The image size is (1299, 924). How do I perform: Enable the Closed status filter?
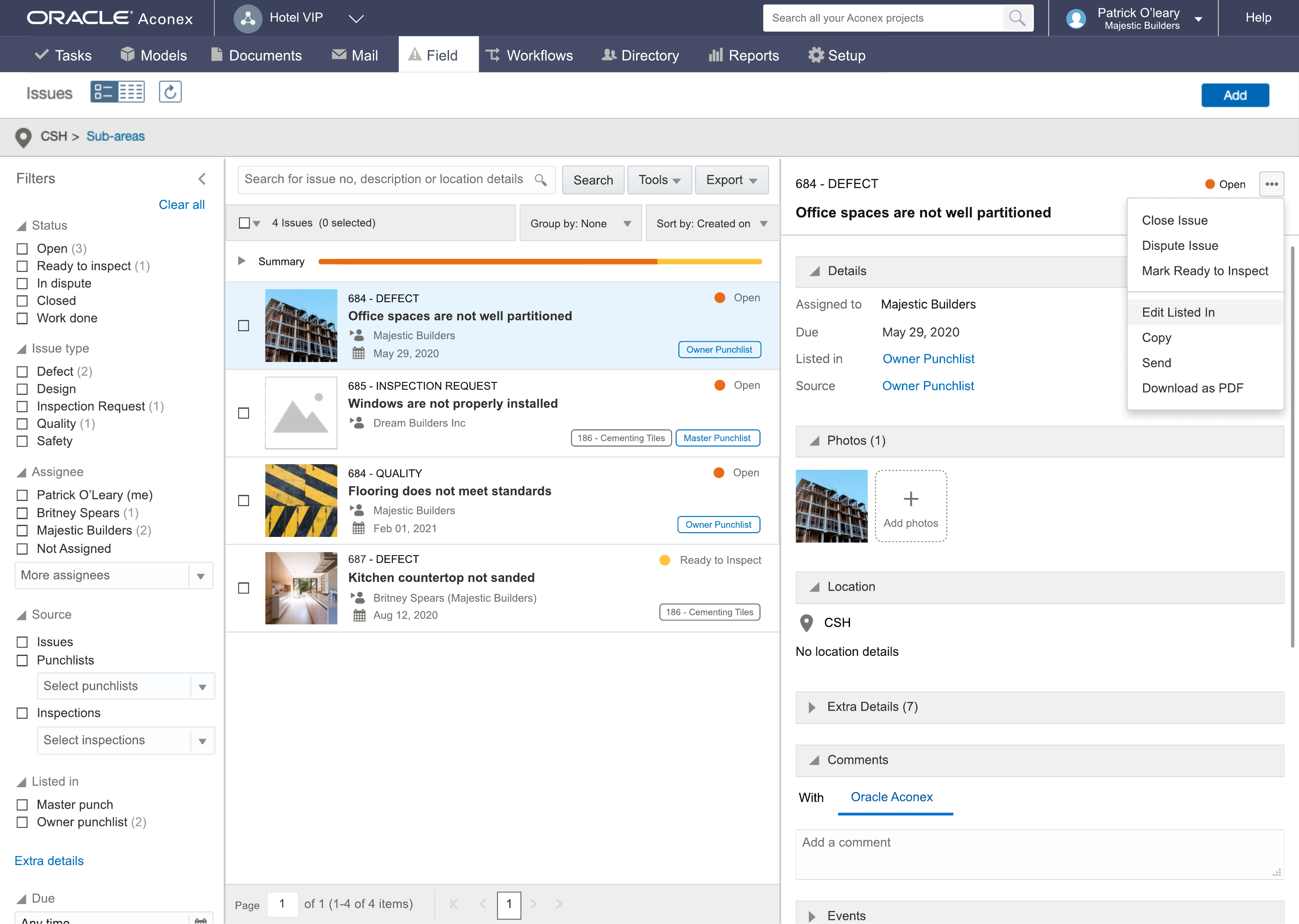pyautogui.click(x=22, y=300)
